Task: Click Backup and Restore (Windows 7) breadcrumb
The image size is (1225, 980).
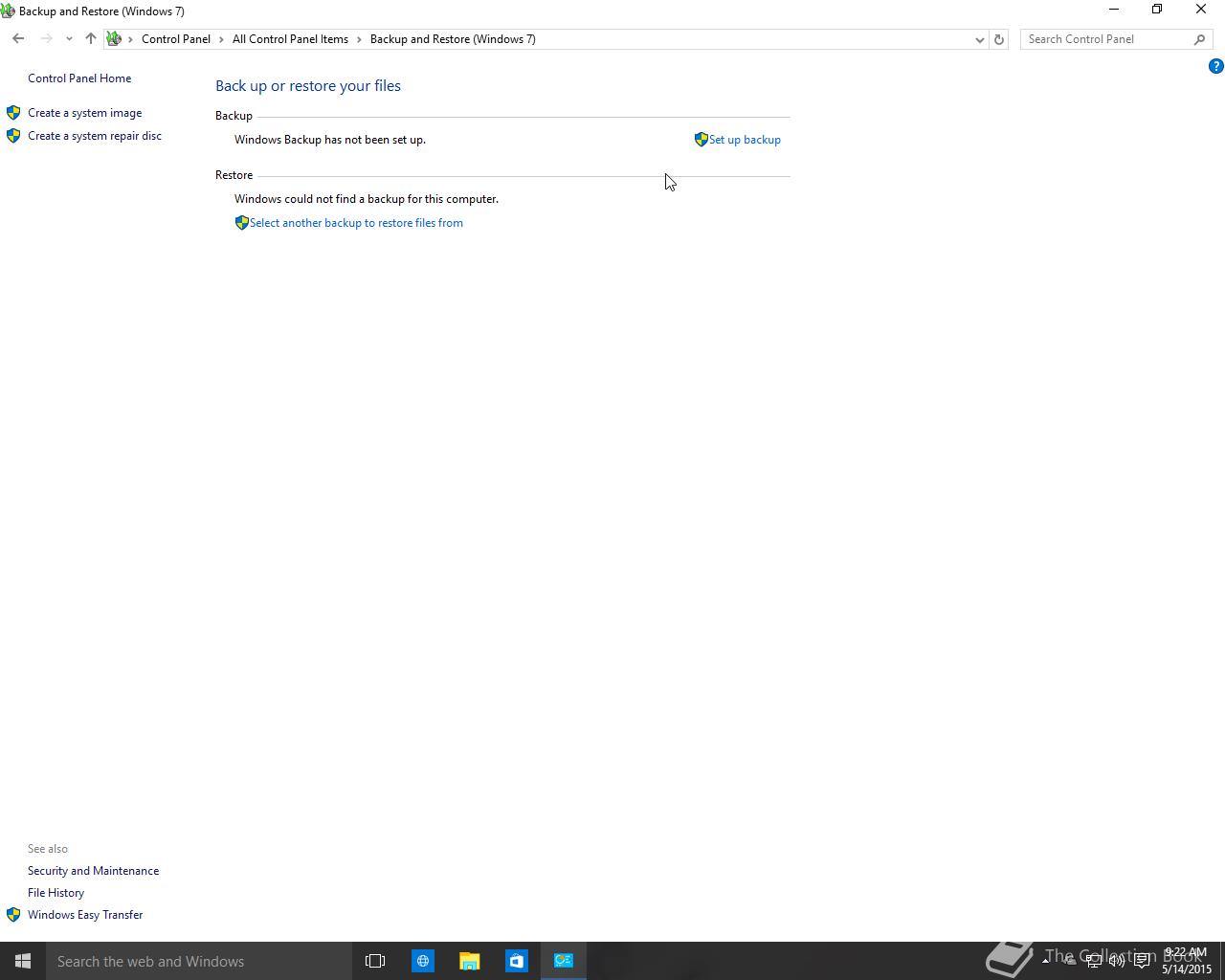Action: click(453, 39)
